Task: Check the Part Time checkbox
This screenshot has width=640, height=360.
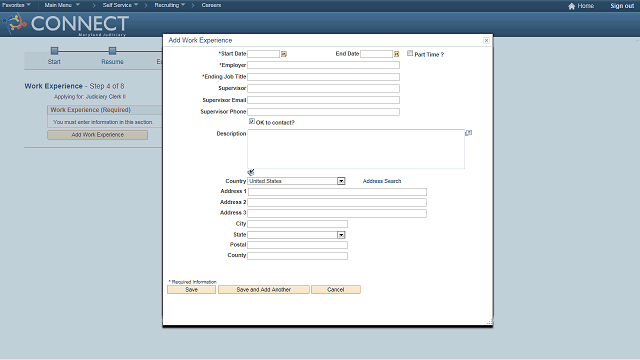Action: 410,53
